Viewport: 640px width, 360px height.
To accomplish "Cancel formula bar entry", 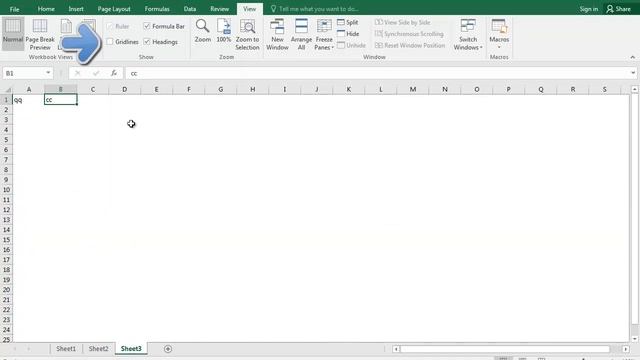I will (77, 73).
